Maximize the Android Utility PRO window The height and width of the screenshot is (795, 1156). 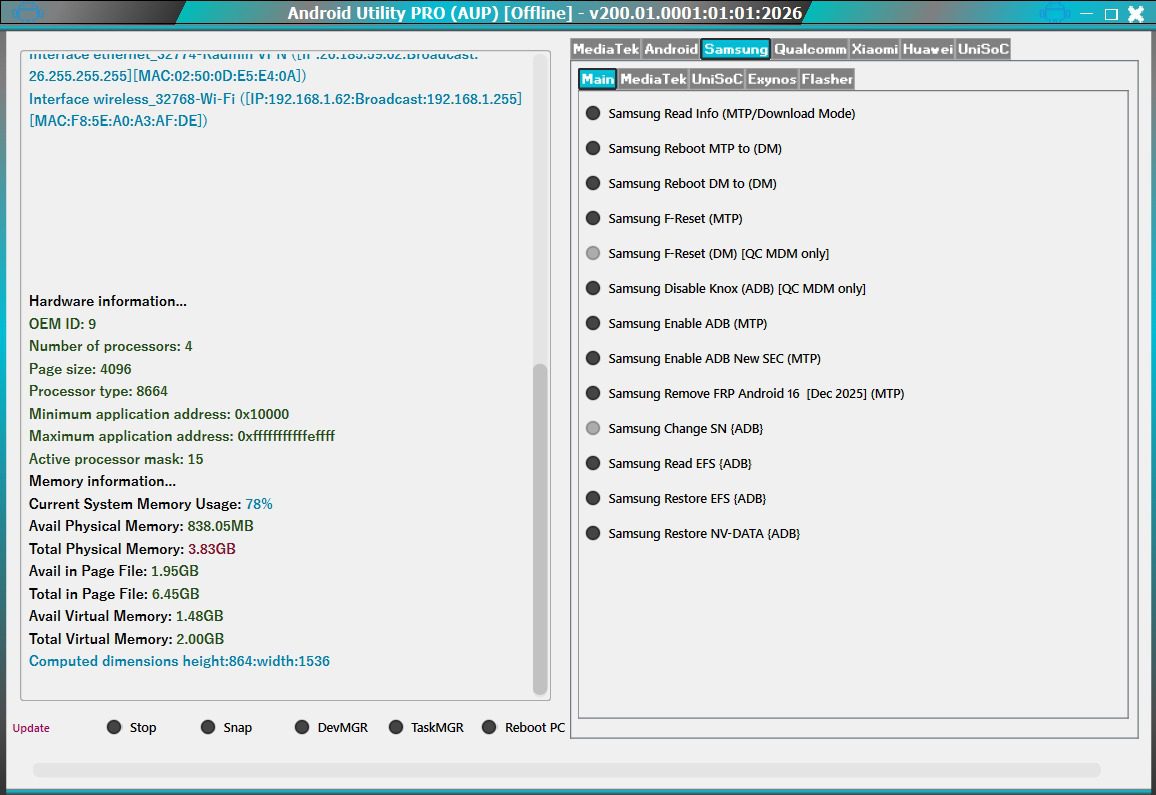pyautogui.click(x=1111, y=13)
